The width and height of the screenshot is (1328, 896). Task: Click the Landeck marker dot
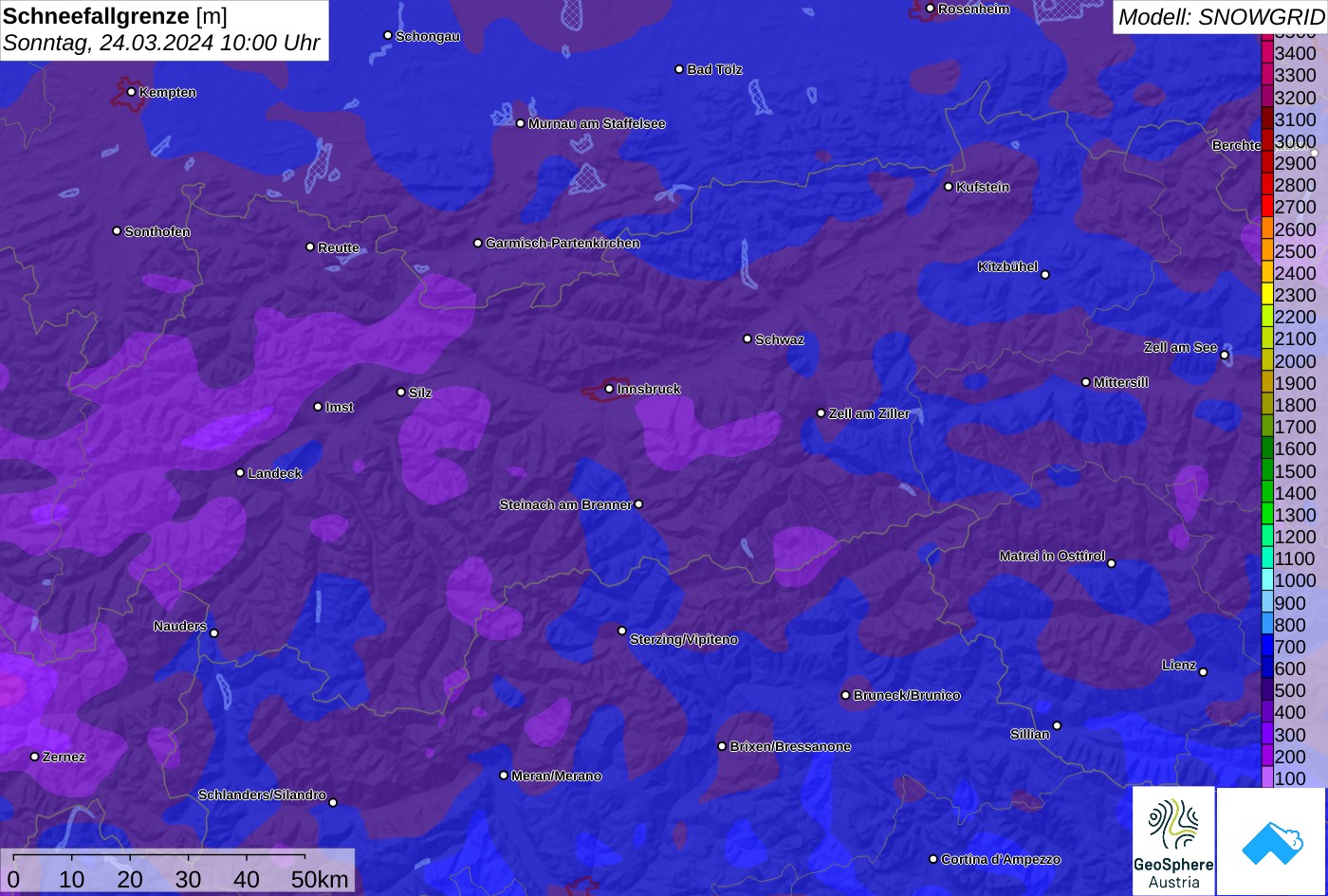(x=240, y=473)
